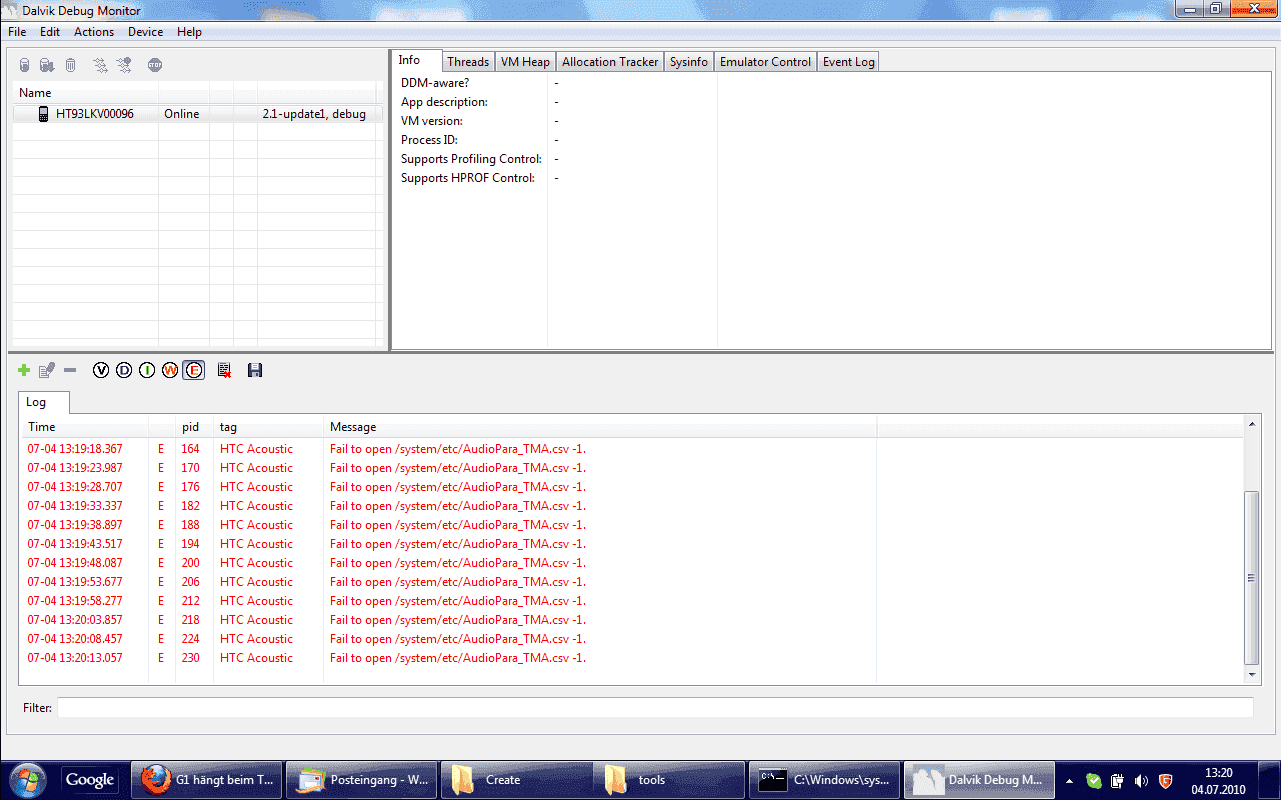Select log row at 07-04 13:19:18.367
This screenshot has height=800, width=1281.
pos(634,449)
